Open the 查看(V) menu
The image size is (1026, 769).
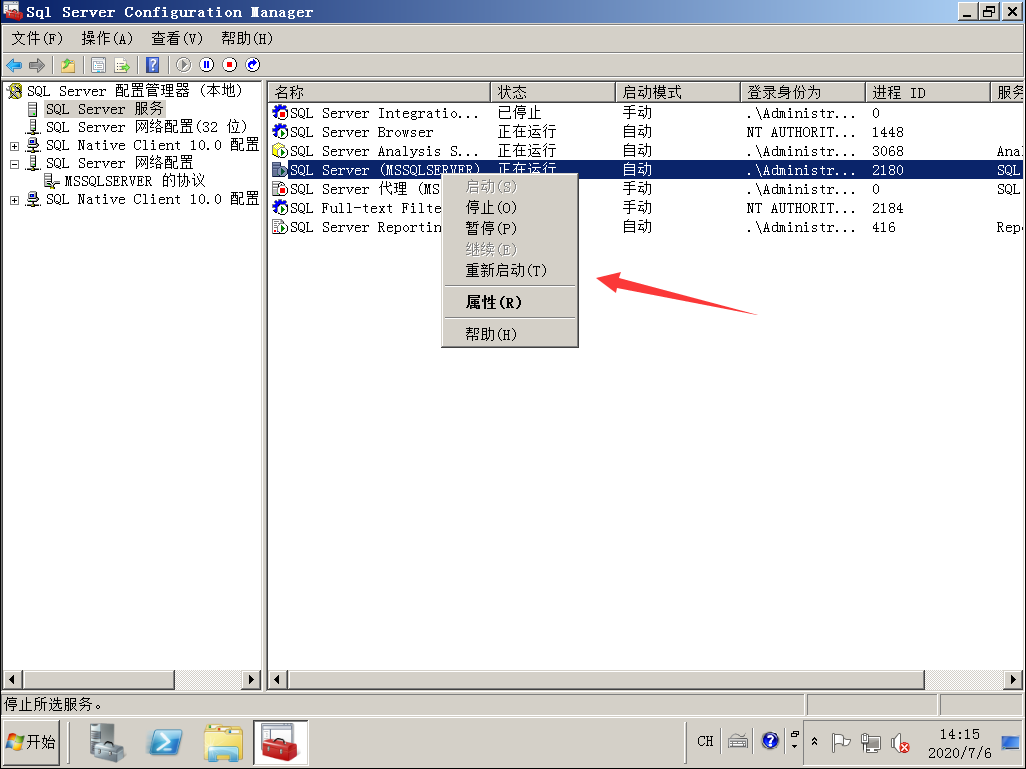point(177,39)
